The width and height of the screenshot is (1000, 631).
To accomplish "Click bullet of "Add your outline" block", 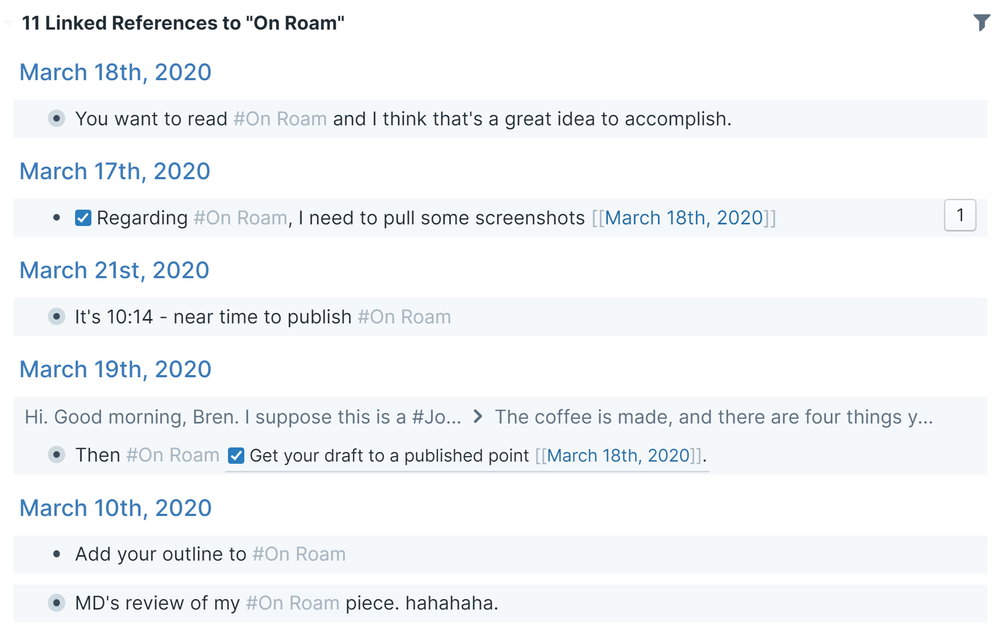I will [x=57, y=554].
